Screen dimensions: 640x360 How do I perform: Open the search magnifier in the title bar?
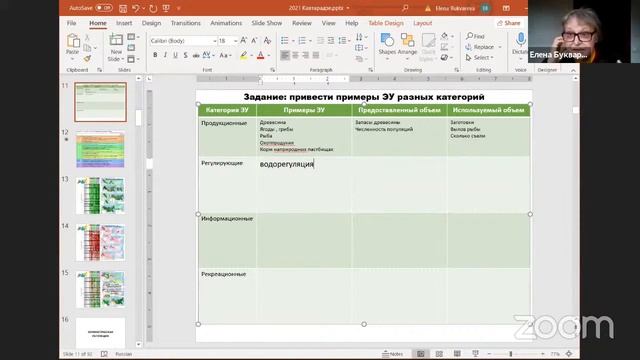click(405, 8)
